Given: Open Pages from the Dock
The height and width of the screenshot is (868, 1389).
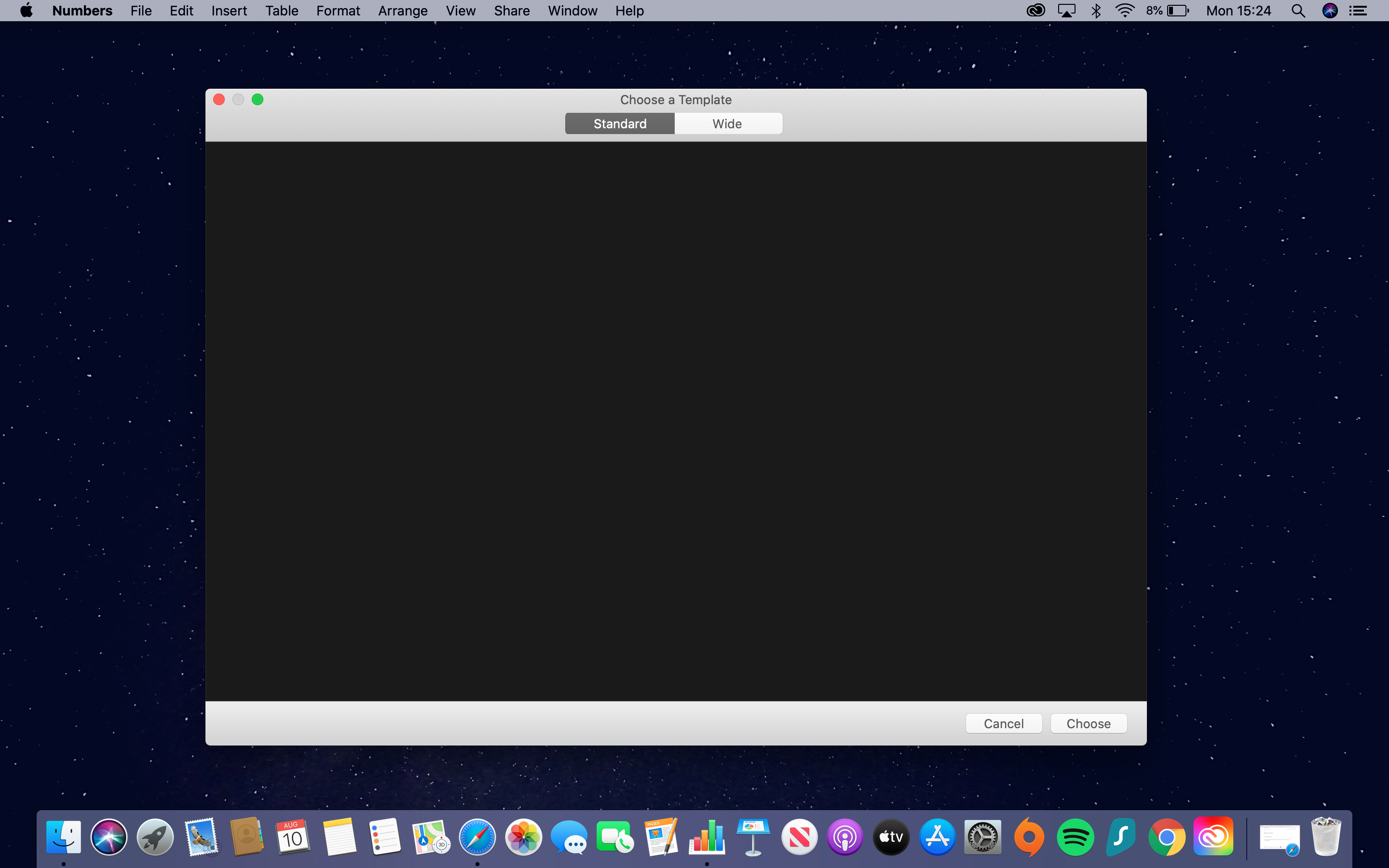Looking at the screenshot, I should 661,837.
